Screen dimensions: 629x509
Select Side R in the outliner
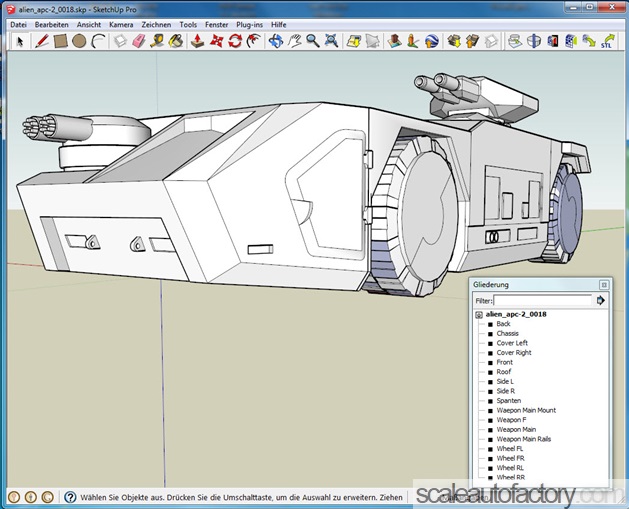[x=505, y=391]
